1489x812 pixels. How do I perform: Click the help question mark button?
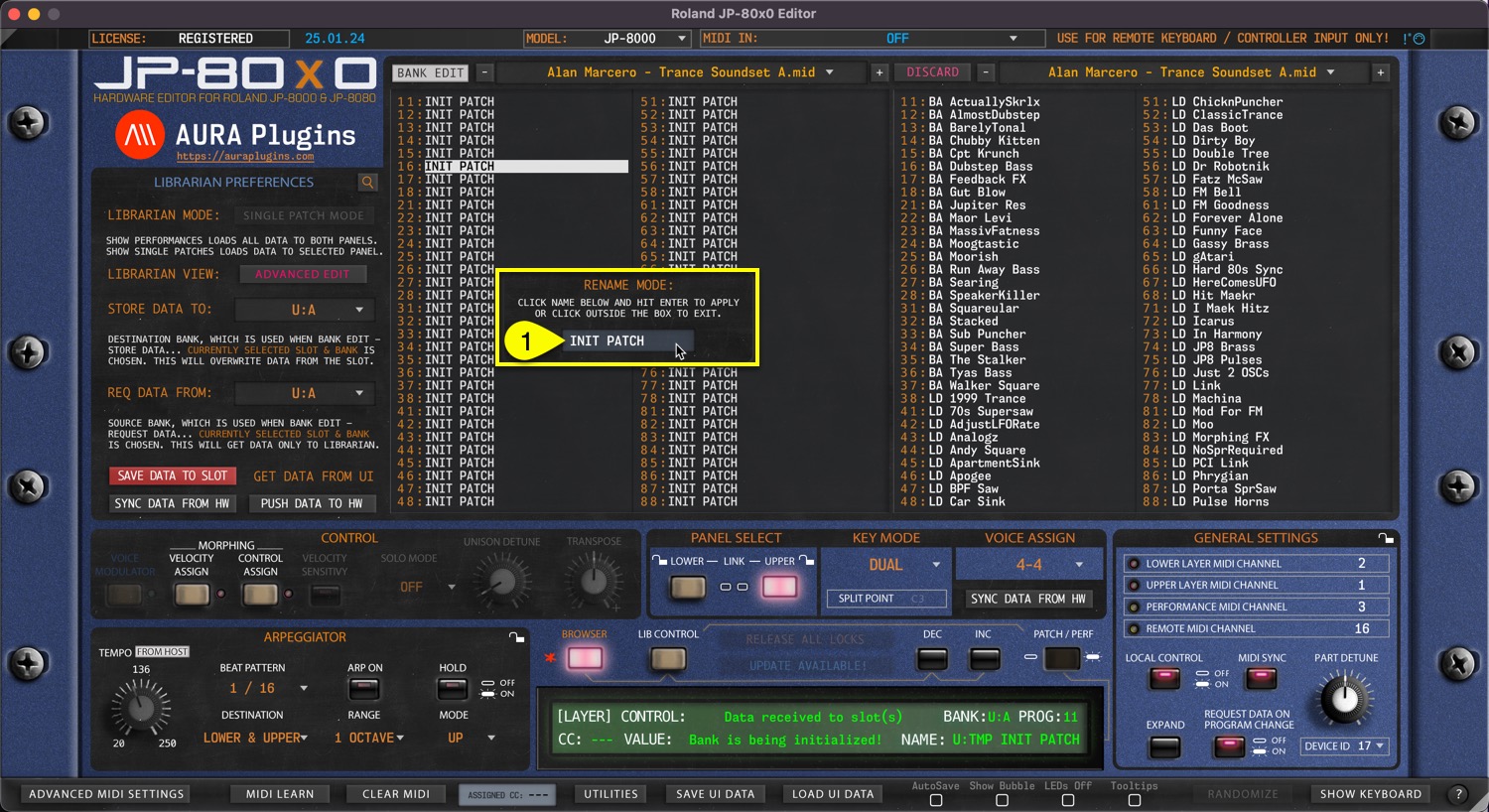pyautogui.click(x=1457, y=794)
